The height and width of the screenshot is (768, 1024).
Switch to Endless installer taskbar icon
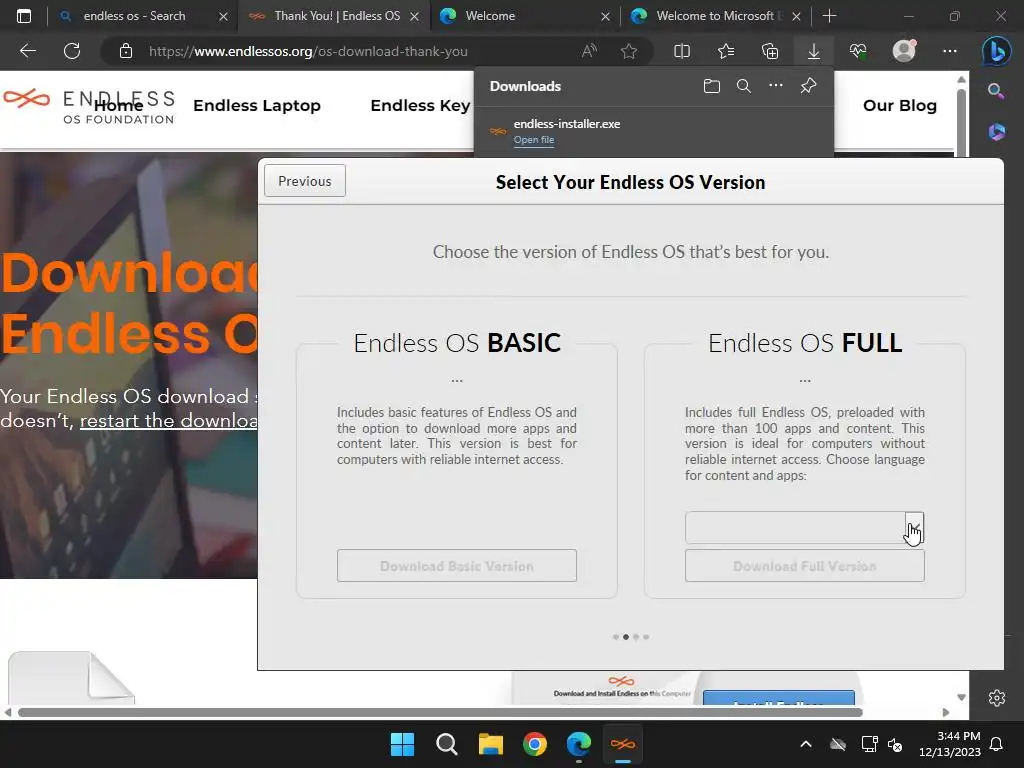click(x=622, y=744)
